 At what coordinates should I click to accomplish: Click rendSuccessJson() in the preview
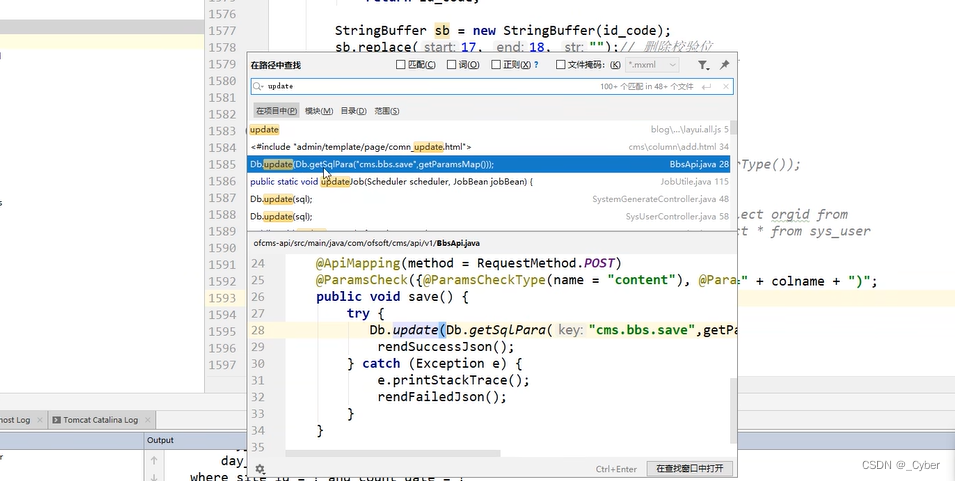coord(446,346)
